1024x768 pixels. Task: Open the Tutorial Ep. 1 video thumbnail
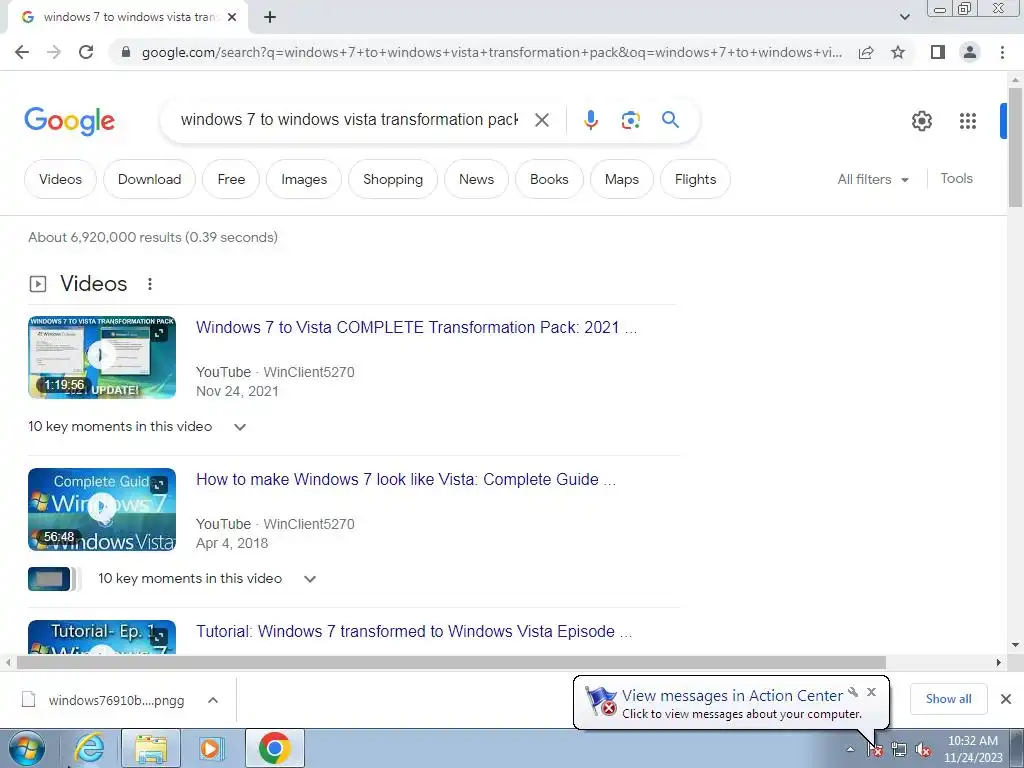pyautogui.click(x=102, y=637)
